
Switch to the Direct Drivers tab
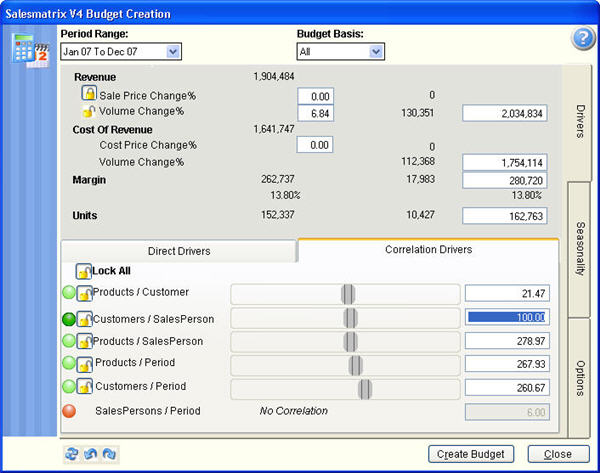point(179,251)
